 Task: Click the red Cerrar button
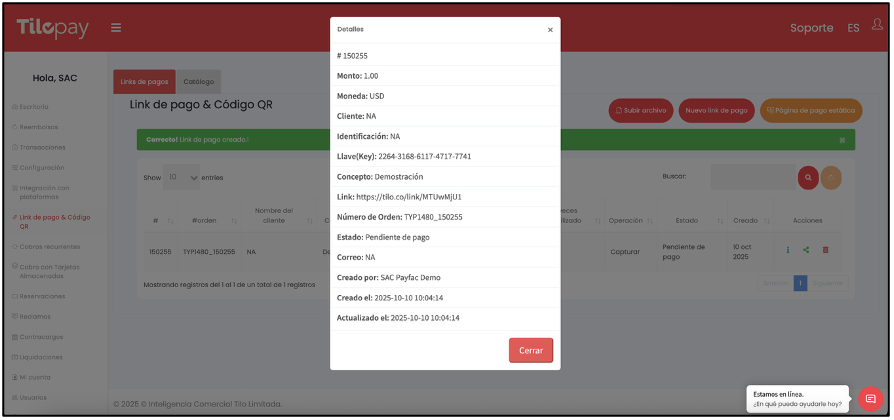coord(530,351)
